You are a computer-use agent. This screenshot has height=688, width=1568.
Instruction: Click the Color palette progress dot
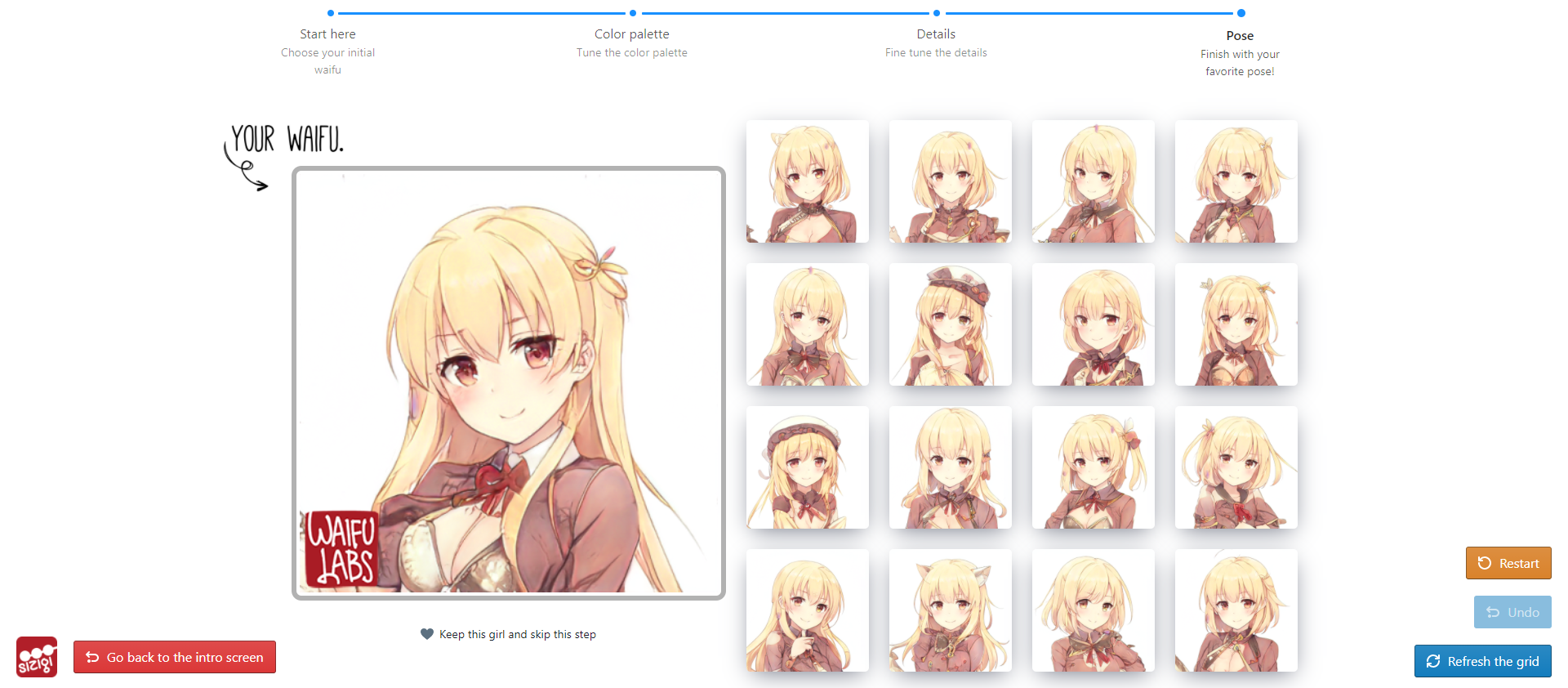pos(633,13)
